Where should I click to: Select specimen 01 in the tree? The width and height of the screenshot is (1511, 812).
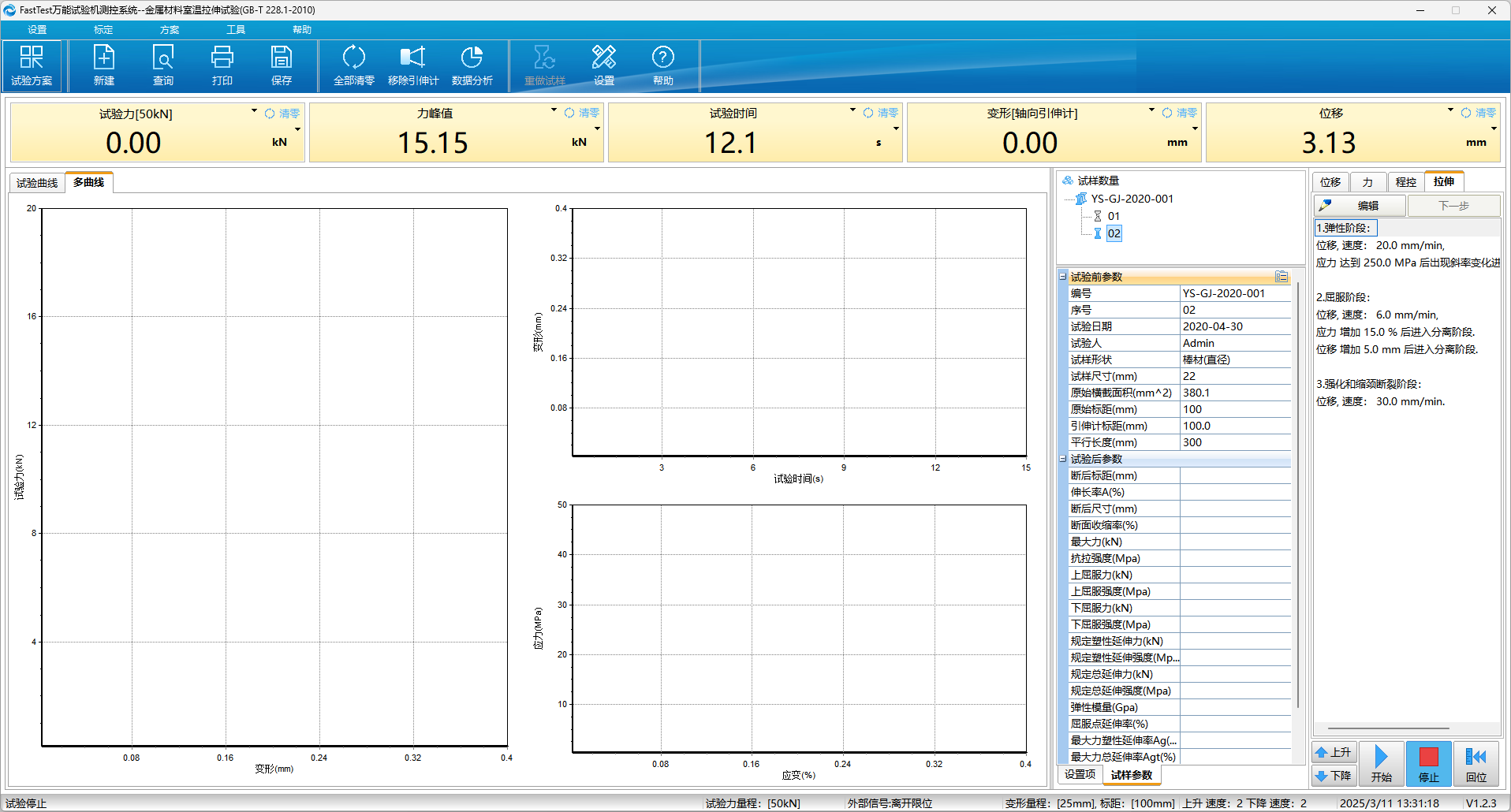coord(1114,216)
